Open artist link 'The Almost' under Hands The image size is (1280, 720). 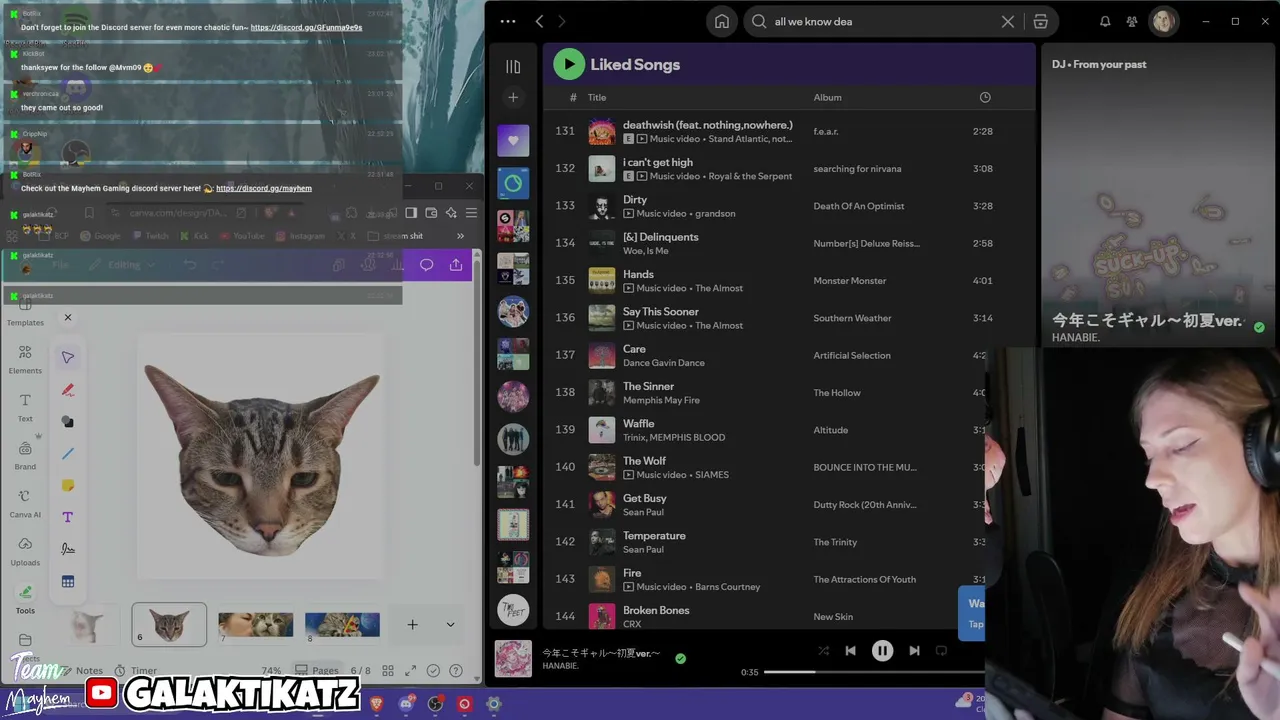719,288
